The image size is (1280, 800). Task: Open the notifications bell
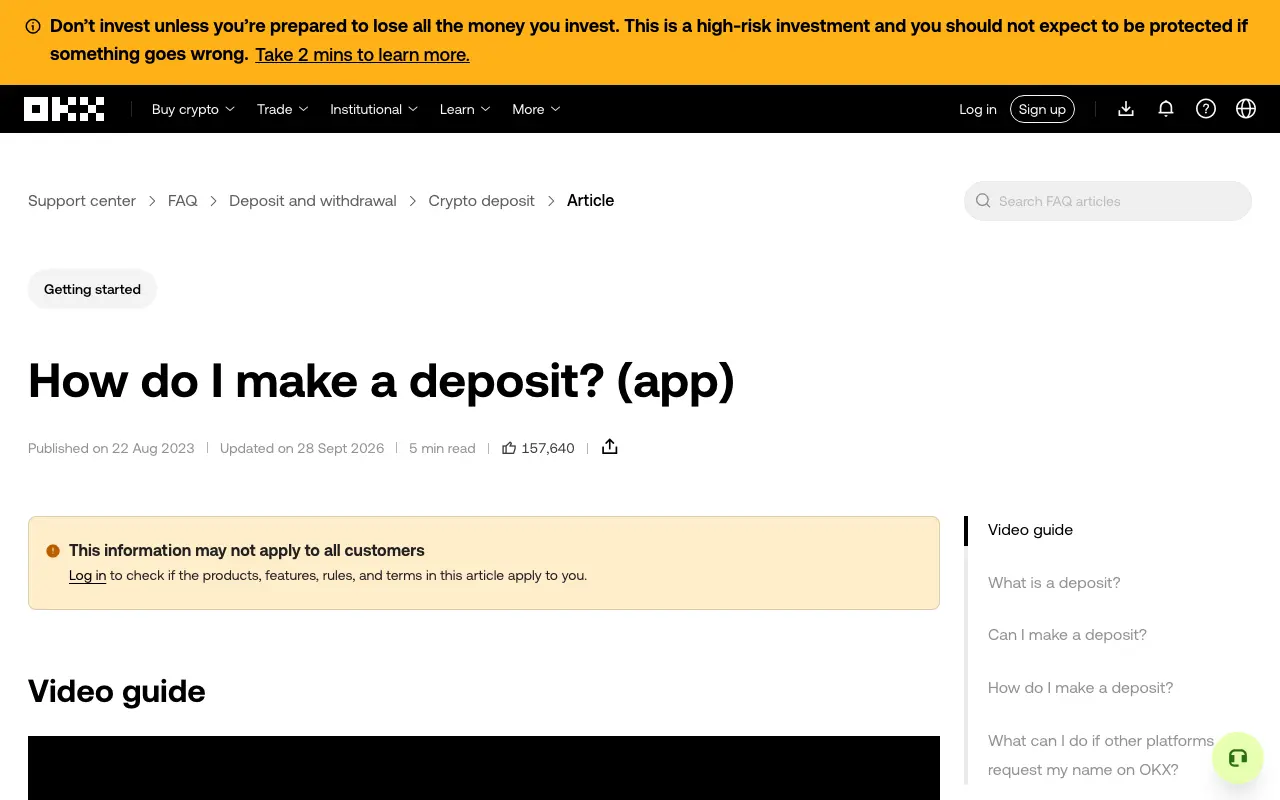pos(1166,109)
